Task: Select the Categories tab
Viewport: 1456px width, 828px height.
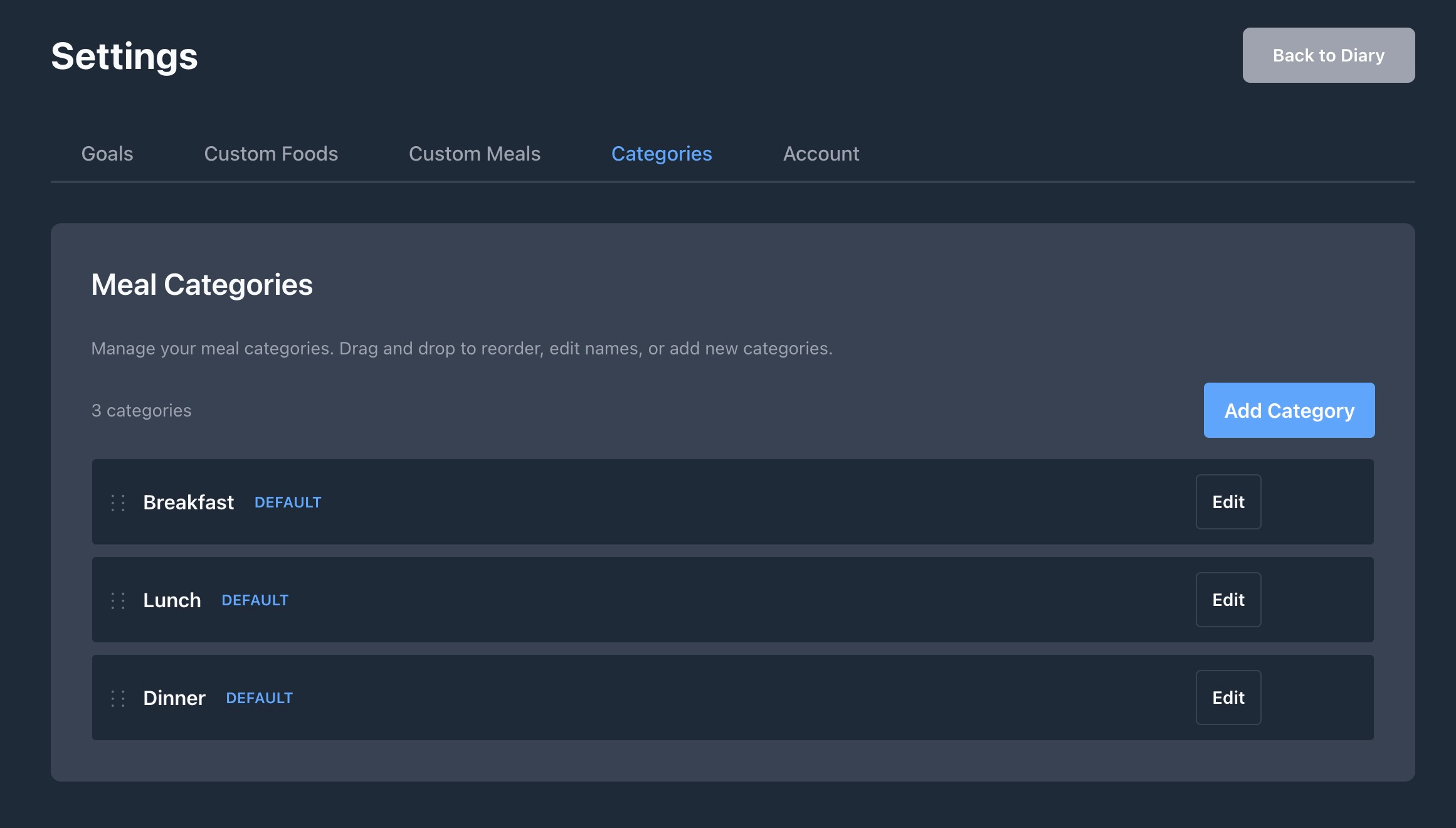Action: click(x=662, y=154)
